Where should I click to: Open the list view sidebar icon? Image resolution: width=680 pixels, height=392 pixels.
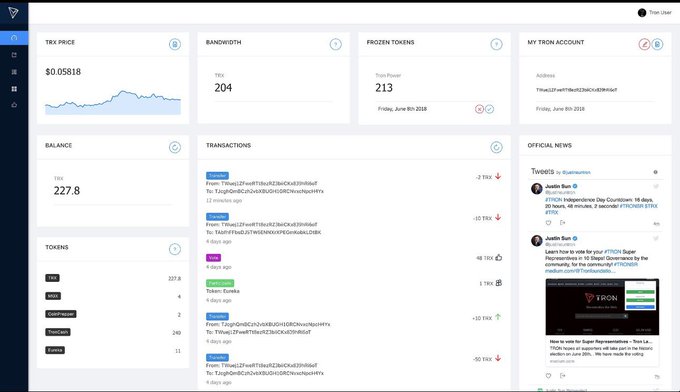click(14, 72)
